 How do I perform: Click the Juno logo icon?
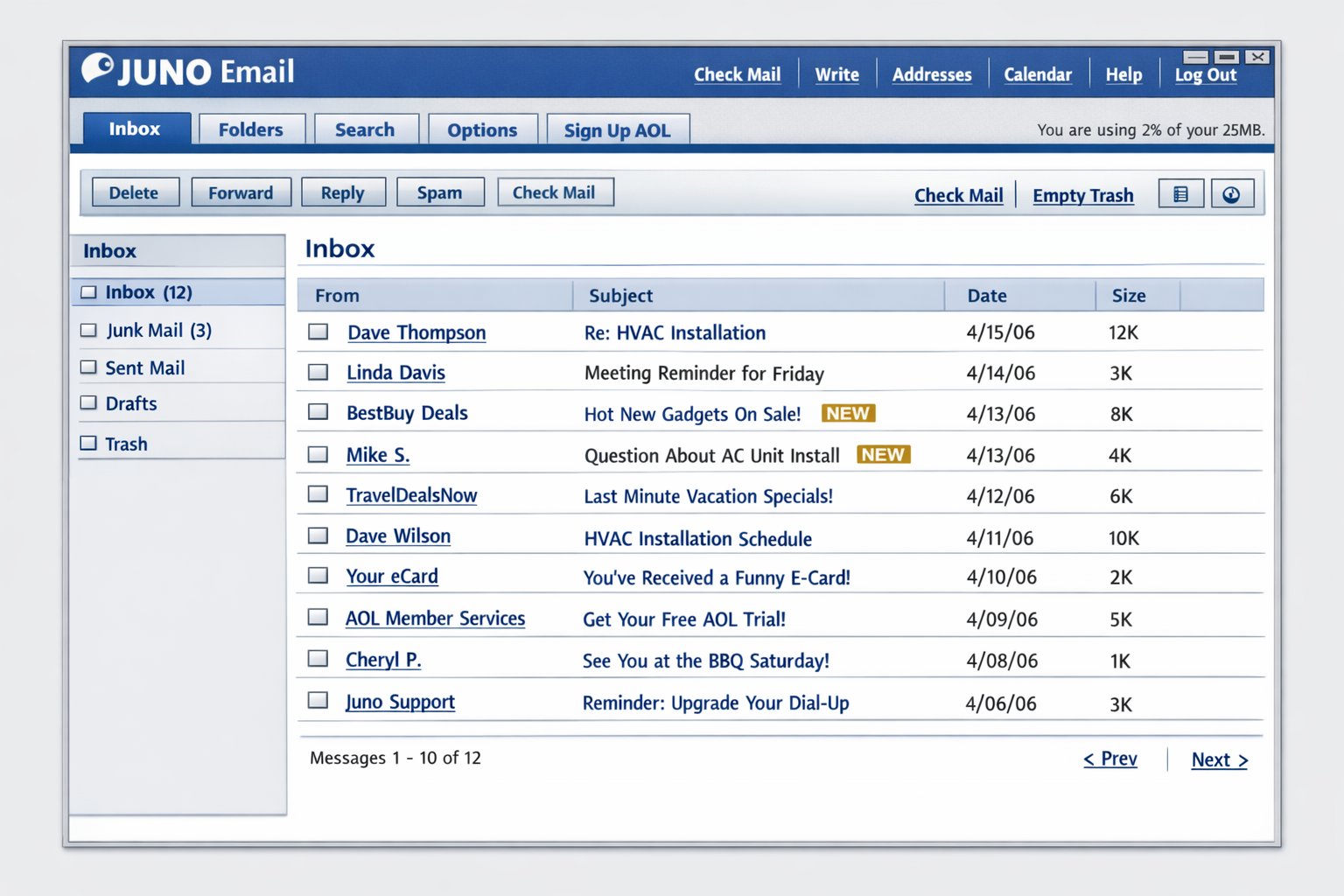click(x=97, y=68)
